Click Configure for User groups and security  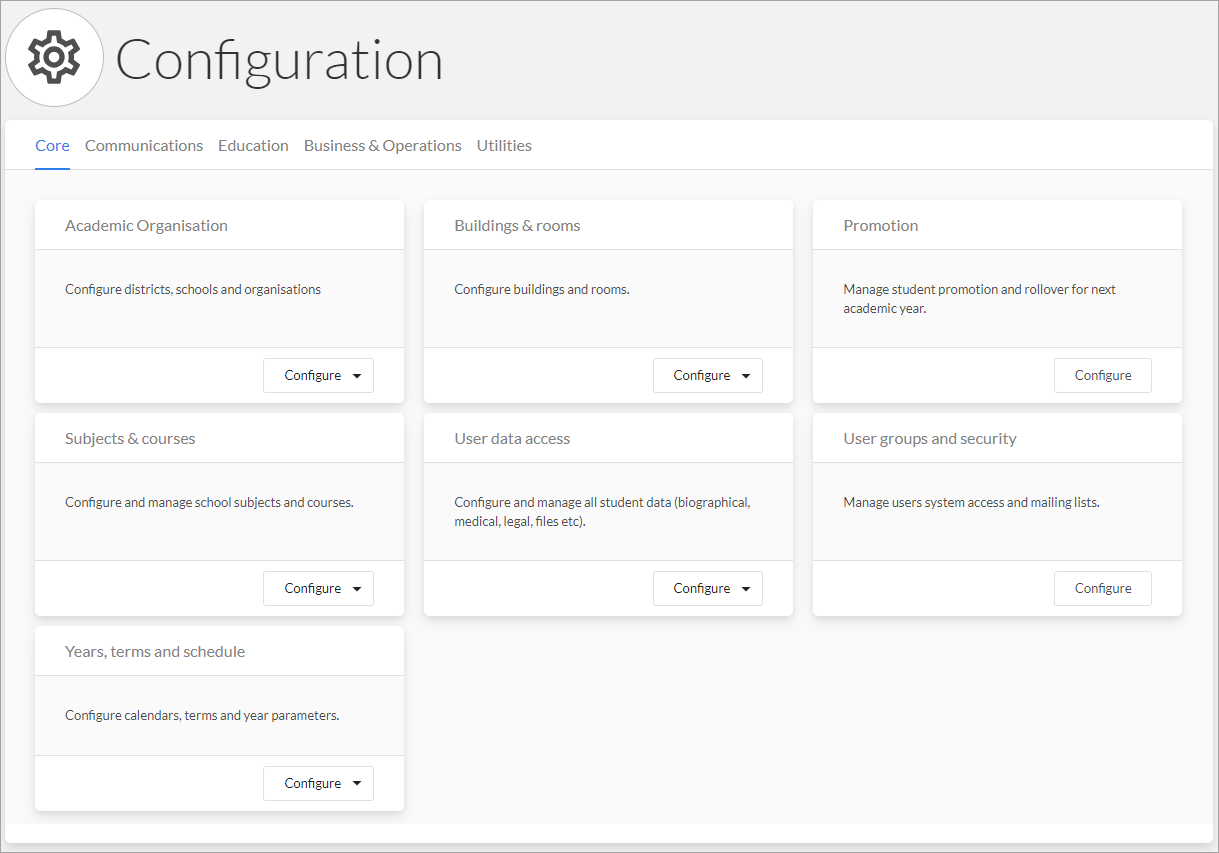click(1103, 589)
